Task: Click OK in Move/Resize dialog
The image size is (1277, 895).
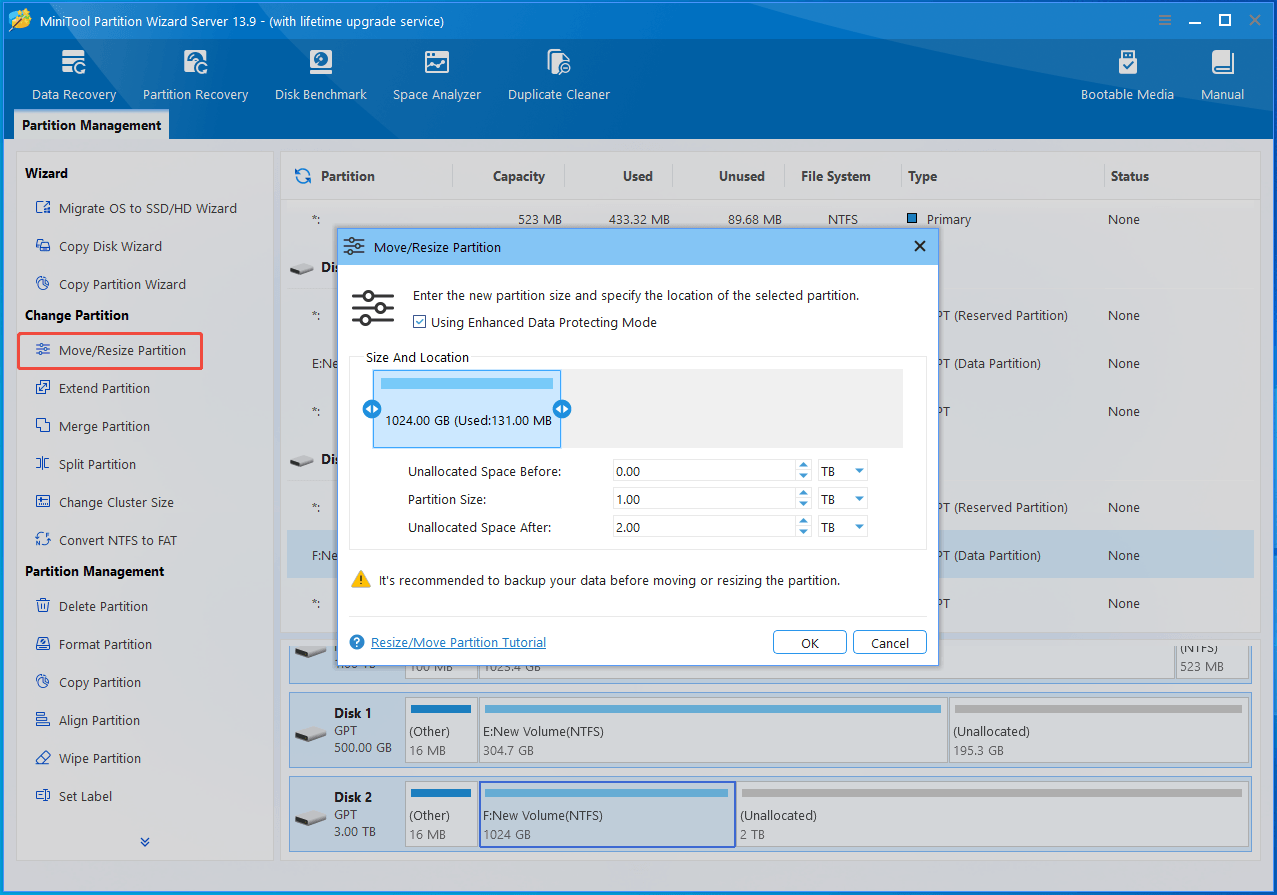Action: (810, 643)
